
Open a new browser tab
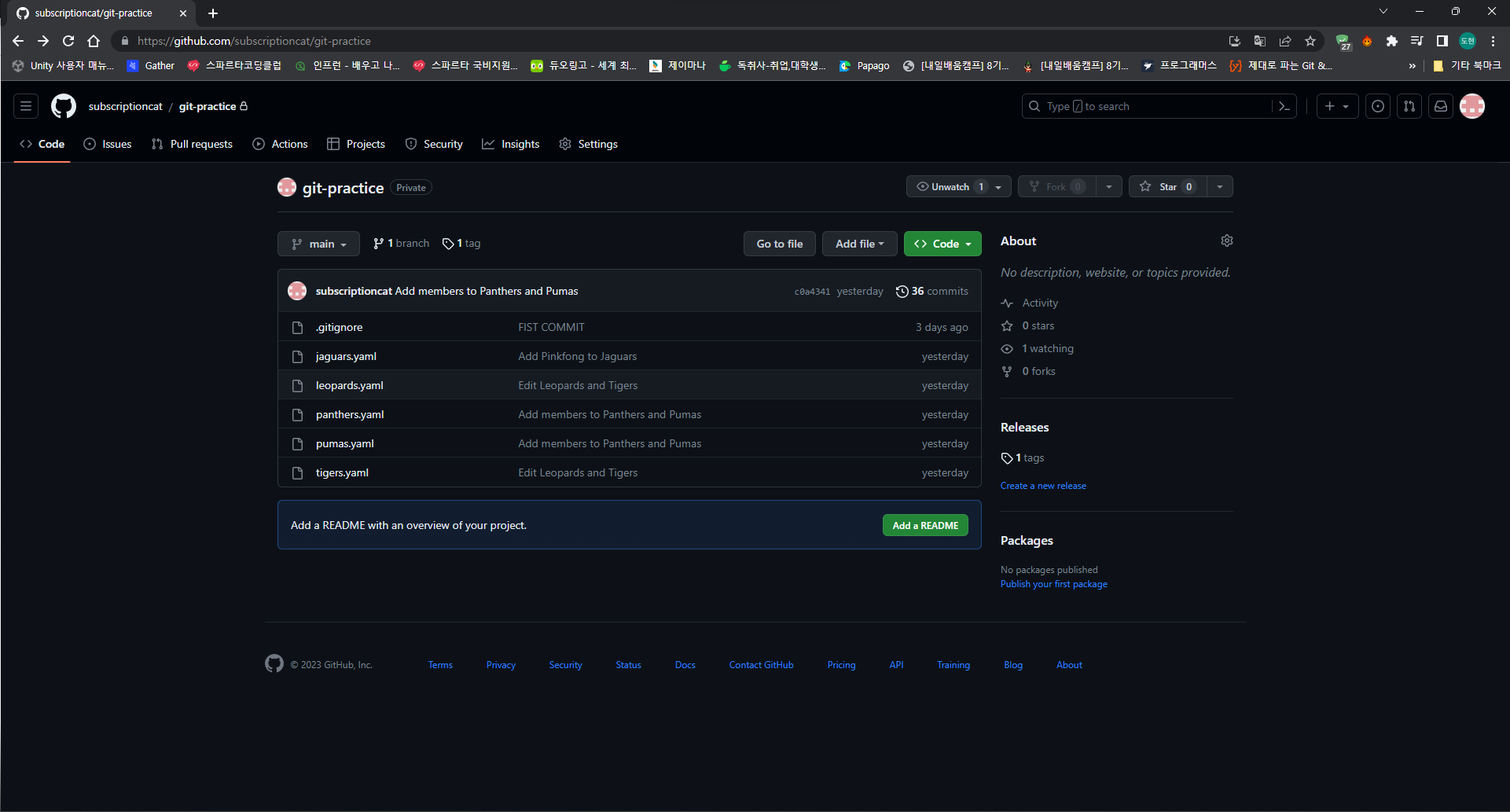pos(213,13)
